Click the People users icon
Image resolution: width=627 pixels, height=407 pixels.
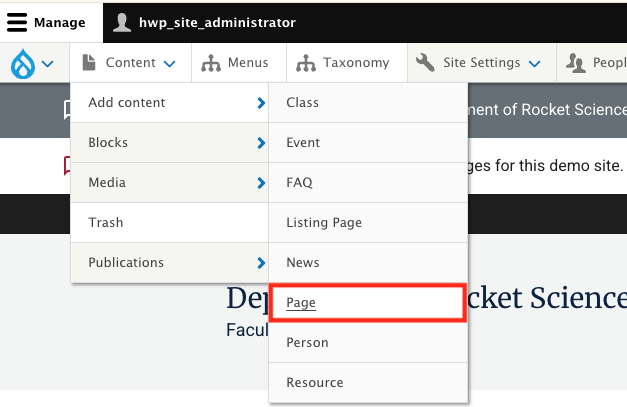(576, 63)
